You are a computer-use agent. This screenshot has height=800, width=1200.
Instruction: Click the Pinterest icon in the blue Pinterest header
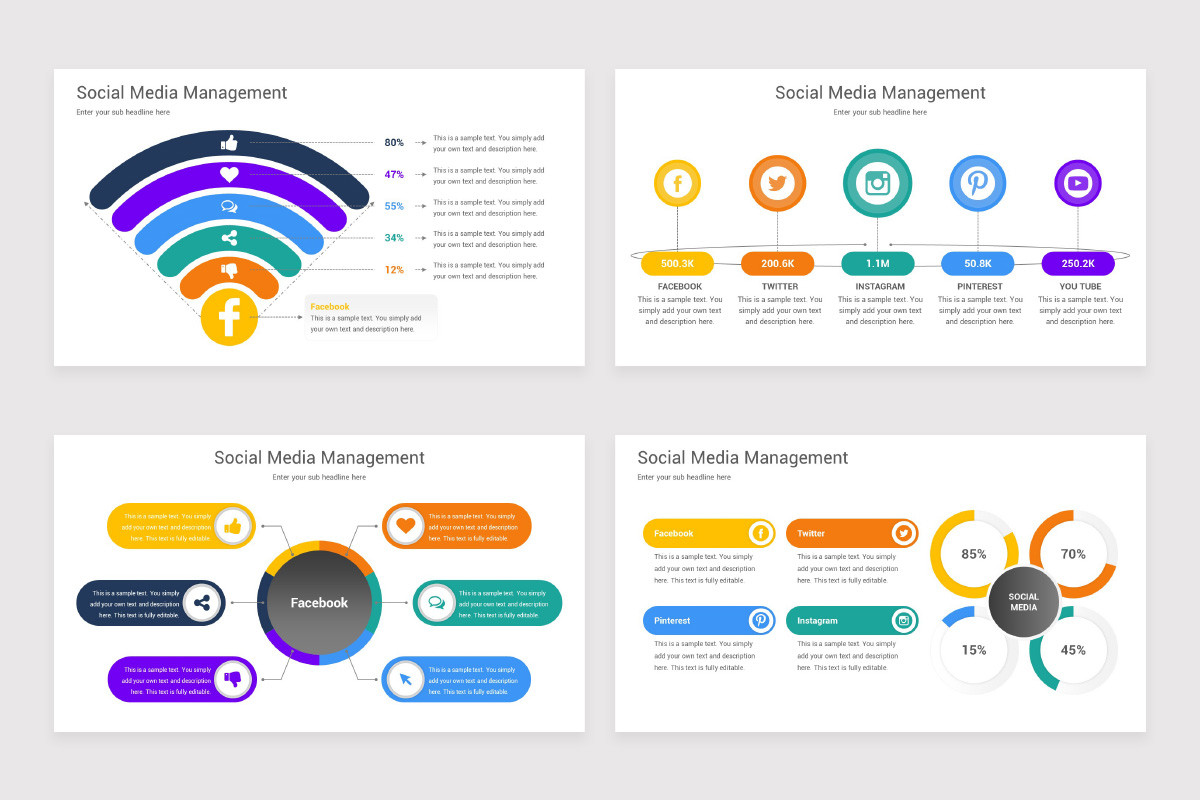coord(761,620)
